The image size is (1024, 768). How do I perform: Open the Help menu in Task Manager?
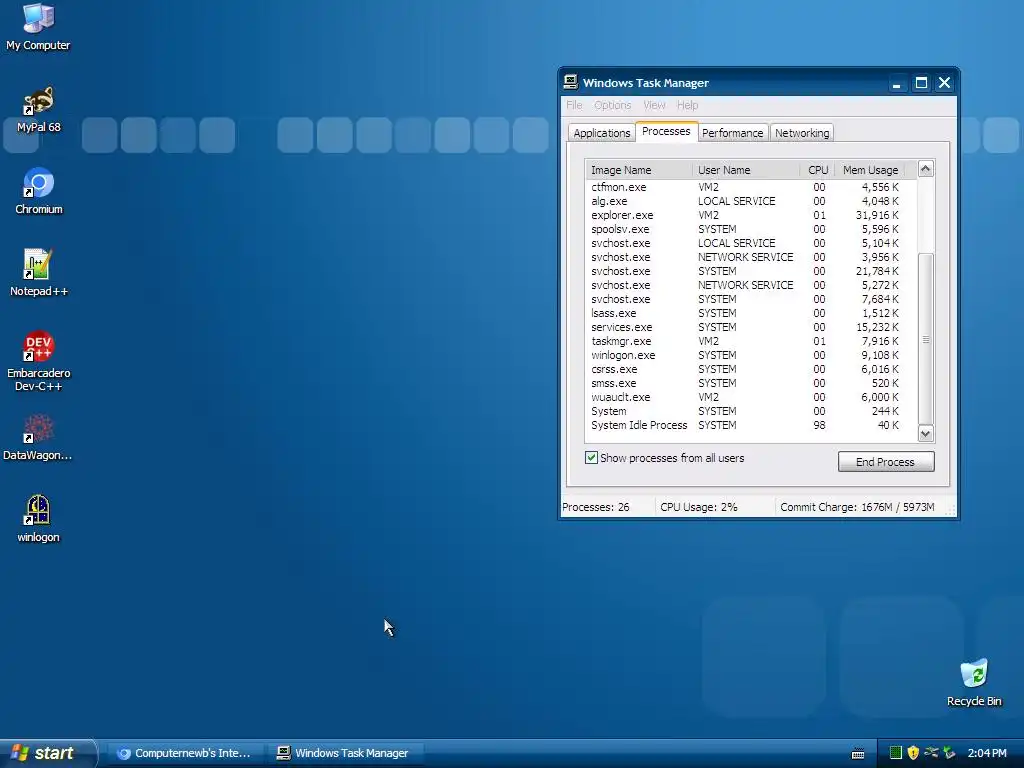click(x=687, y=105)
